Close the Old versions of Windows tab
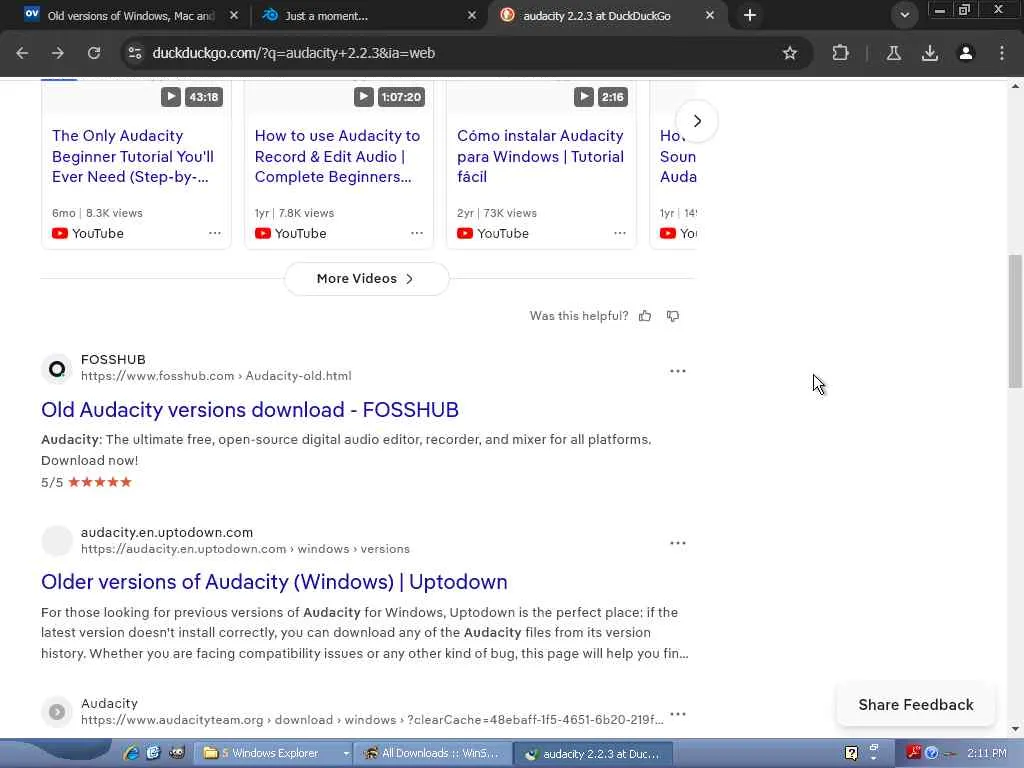Viewport: 1024px width, 768px height. pos(234,15)
